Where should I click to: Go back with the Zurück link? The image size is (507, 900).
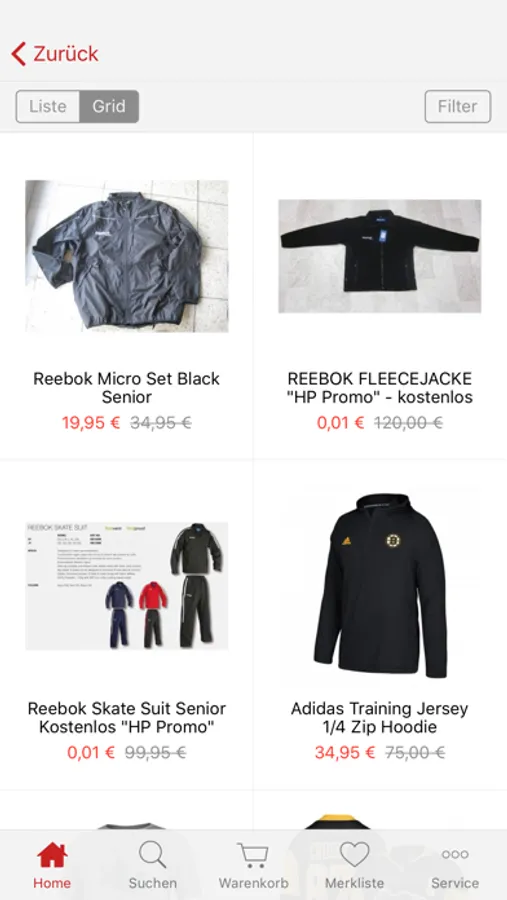pyautogui.click(x=66, y=54)
